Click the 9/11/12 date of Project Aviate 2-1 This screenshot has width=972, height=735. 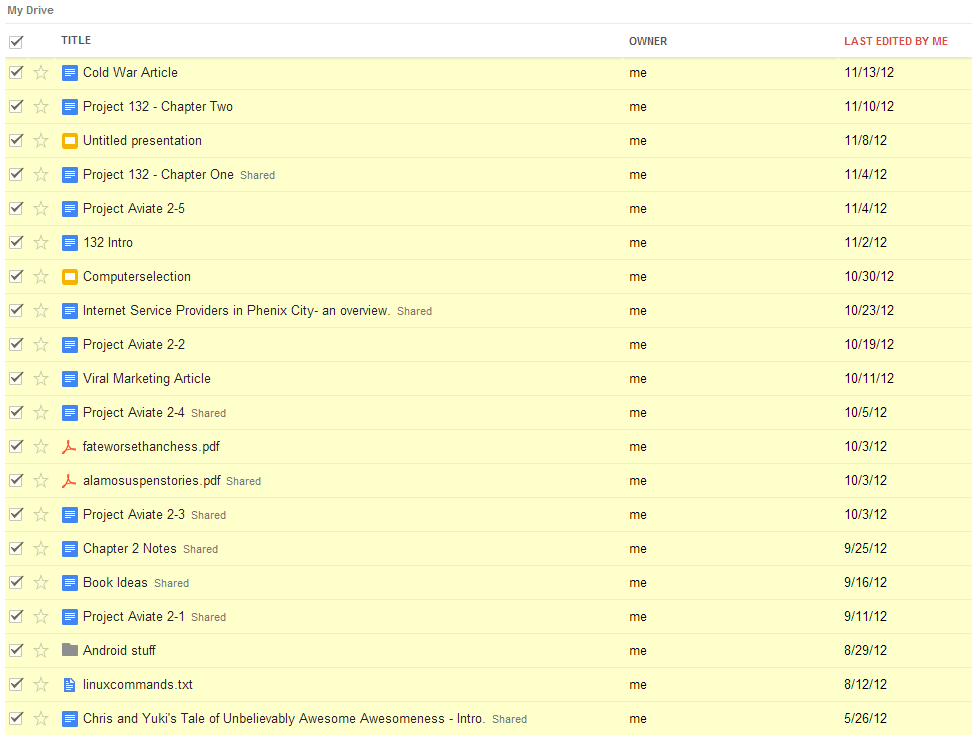click(865, 617)
